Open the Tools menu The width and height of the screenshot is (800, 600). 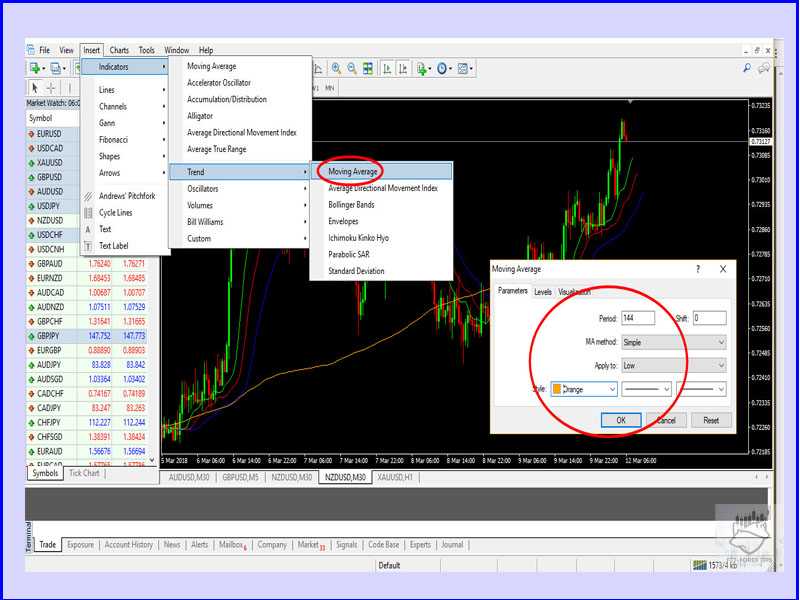(146, 51)
